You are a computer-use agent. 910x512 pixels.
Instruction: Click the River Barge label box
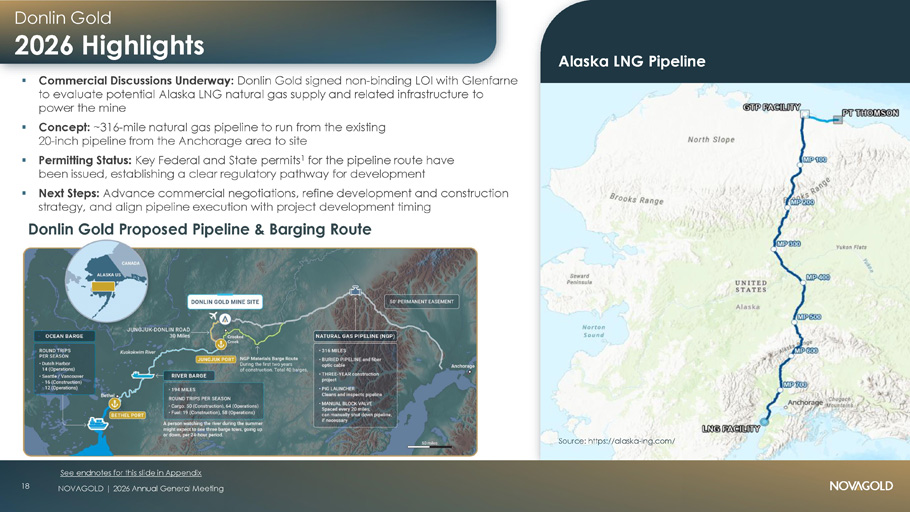click(x=189, y=376)
